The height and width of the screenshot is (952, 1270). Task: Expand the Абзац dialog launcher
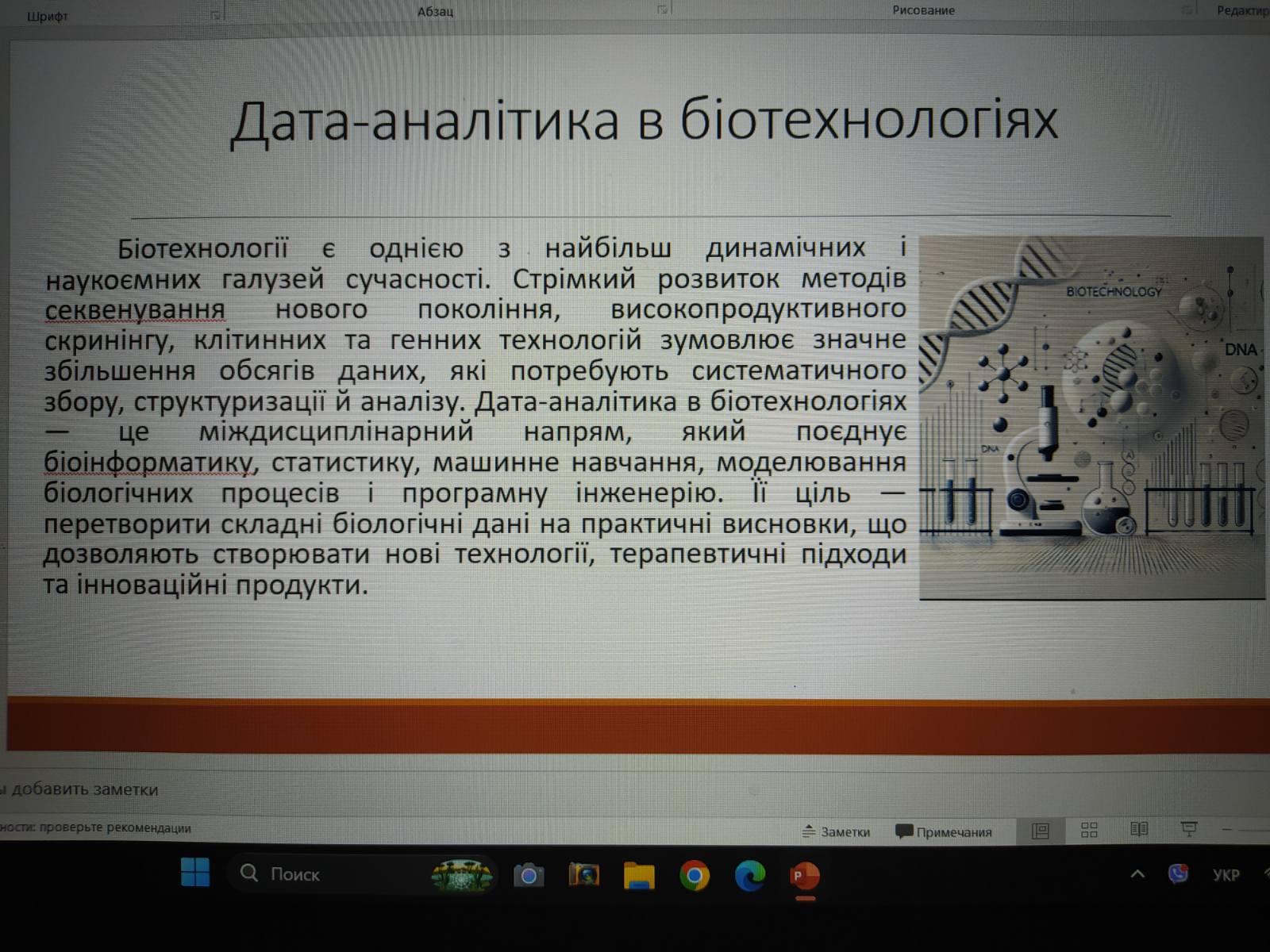point(662,10)
